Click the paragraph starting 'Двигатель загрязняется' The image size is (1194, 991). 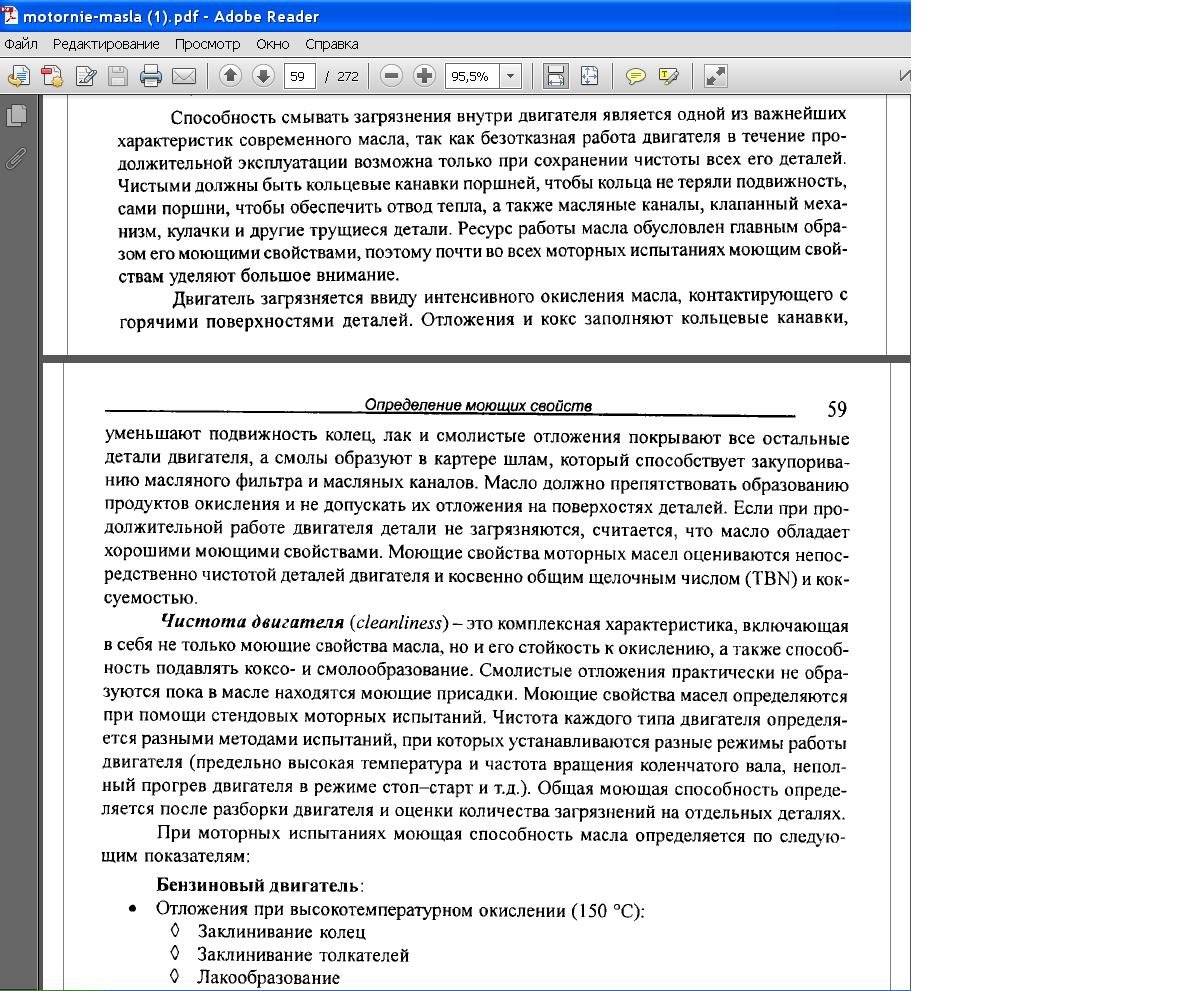484,308
